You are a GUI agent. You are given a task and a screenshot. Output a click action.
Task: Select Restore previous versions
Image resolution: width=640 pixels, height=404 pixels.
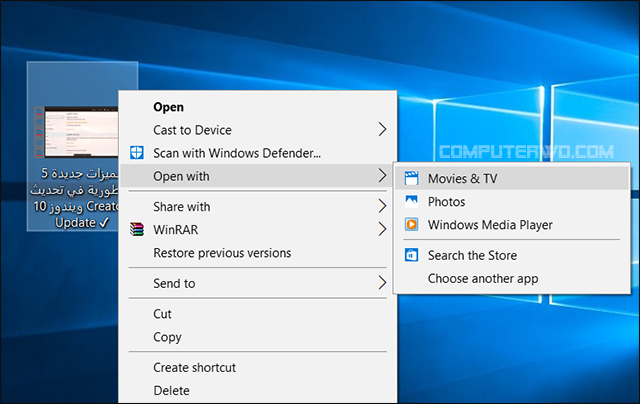coord(222,253)
